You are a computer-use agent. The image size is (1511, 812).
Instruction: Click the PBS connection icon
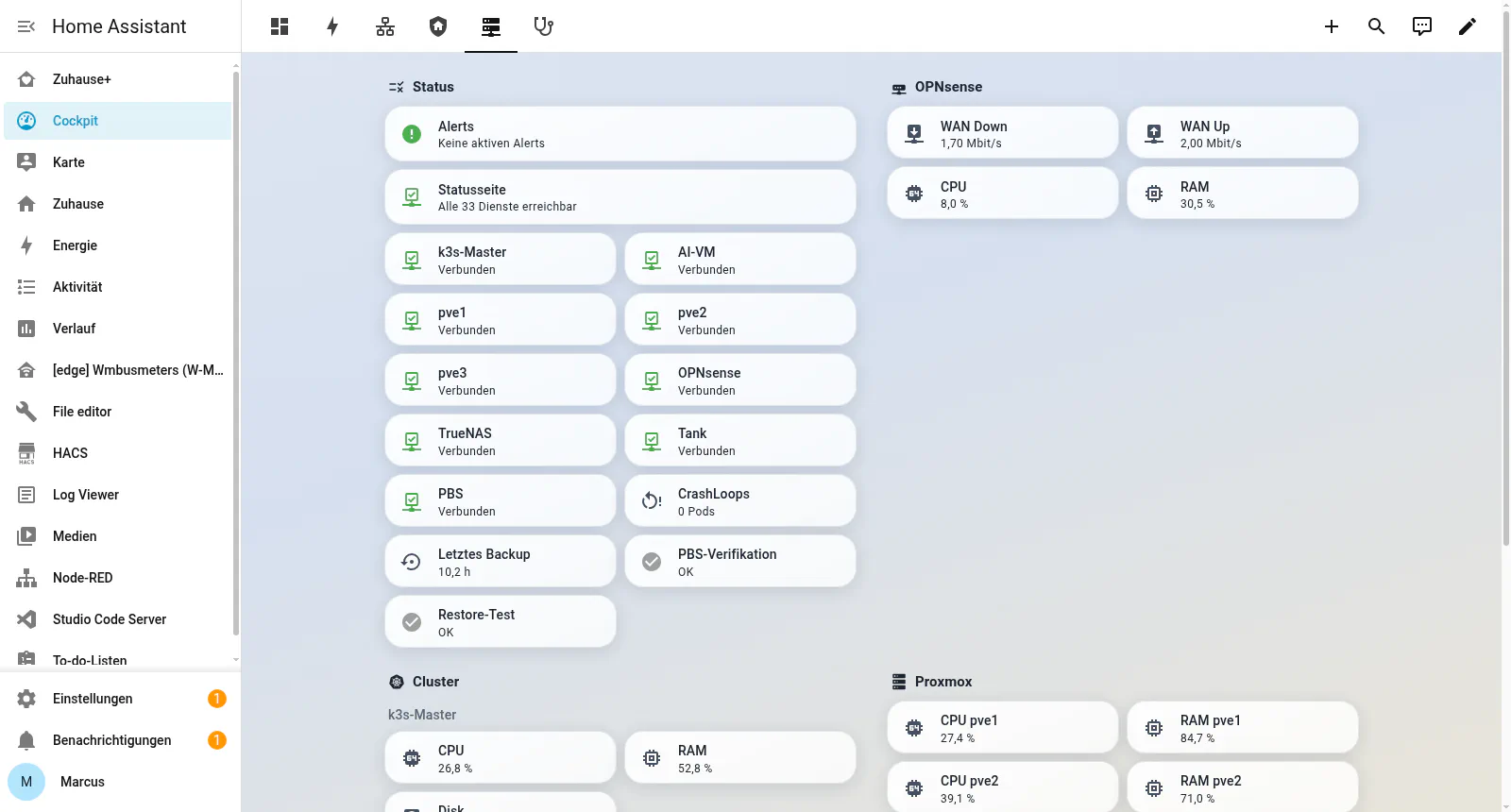[412, 501]
